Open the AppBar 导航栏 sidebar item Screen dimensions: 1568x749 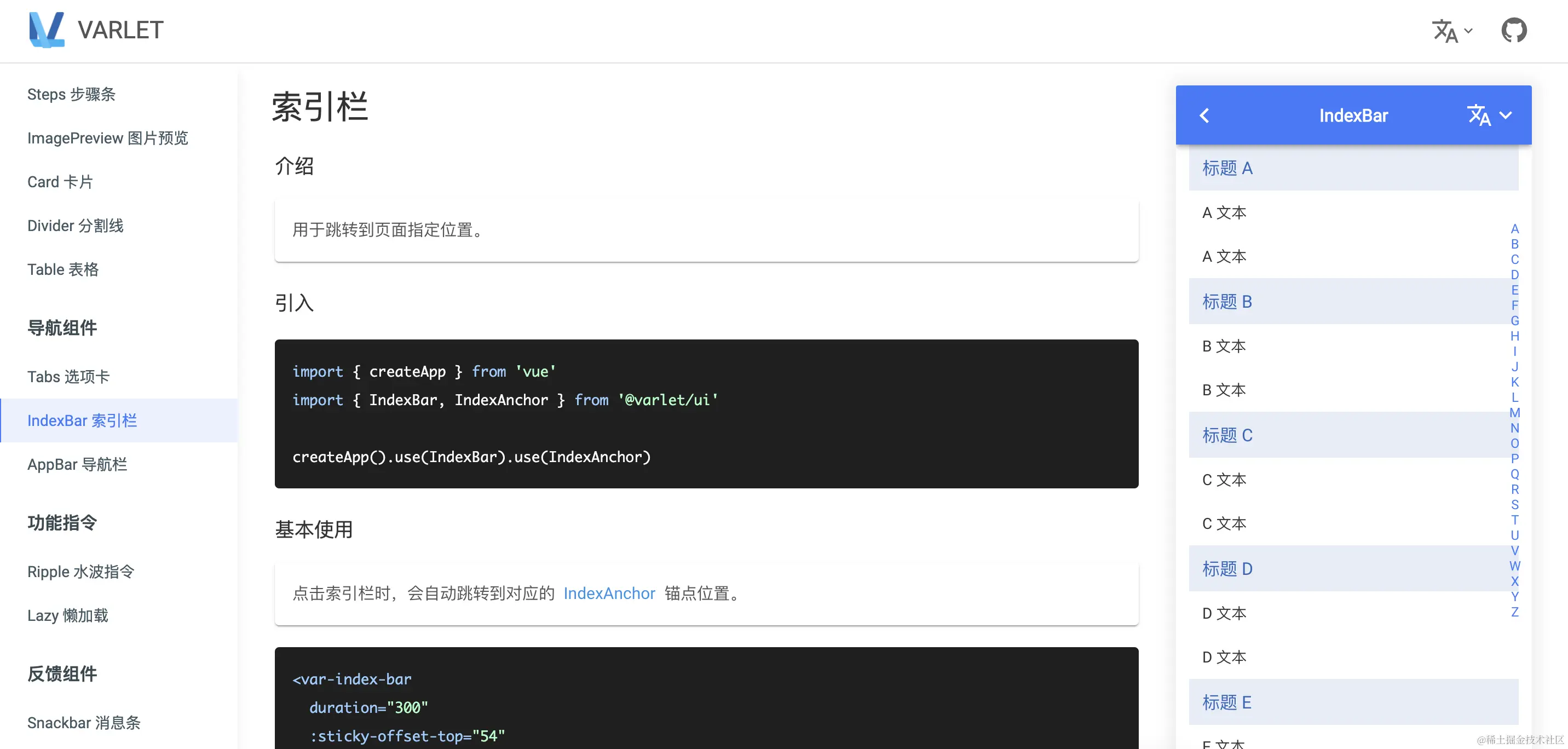pyautogui.click(x=77, y=465)
